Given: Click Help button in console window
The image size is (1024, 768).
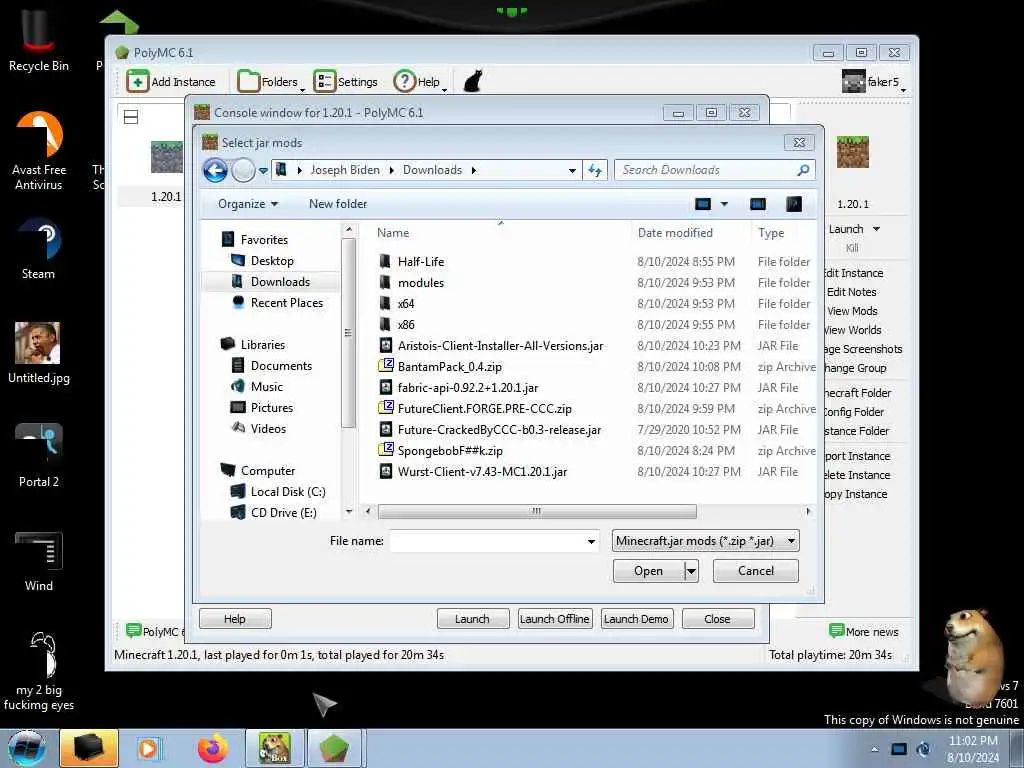Looking at the screenshot, I should (x=234, y=618).
